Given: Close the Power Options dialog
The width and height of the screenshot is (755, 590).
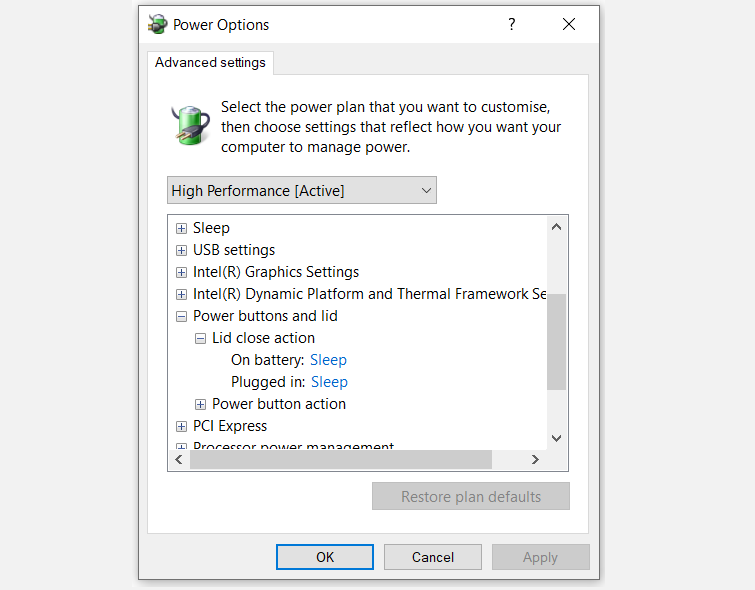Looking at the screenshot, I should [569, 24].
